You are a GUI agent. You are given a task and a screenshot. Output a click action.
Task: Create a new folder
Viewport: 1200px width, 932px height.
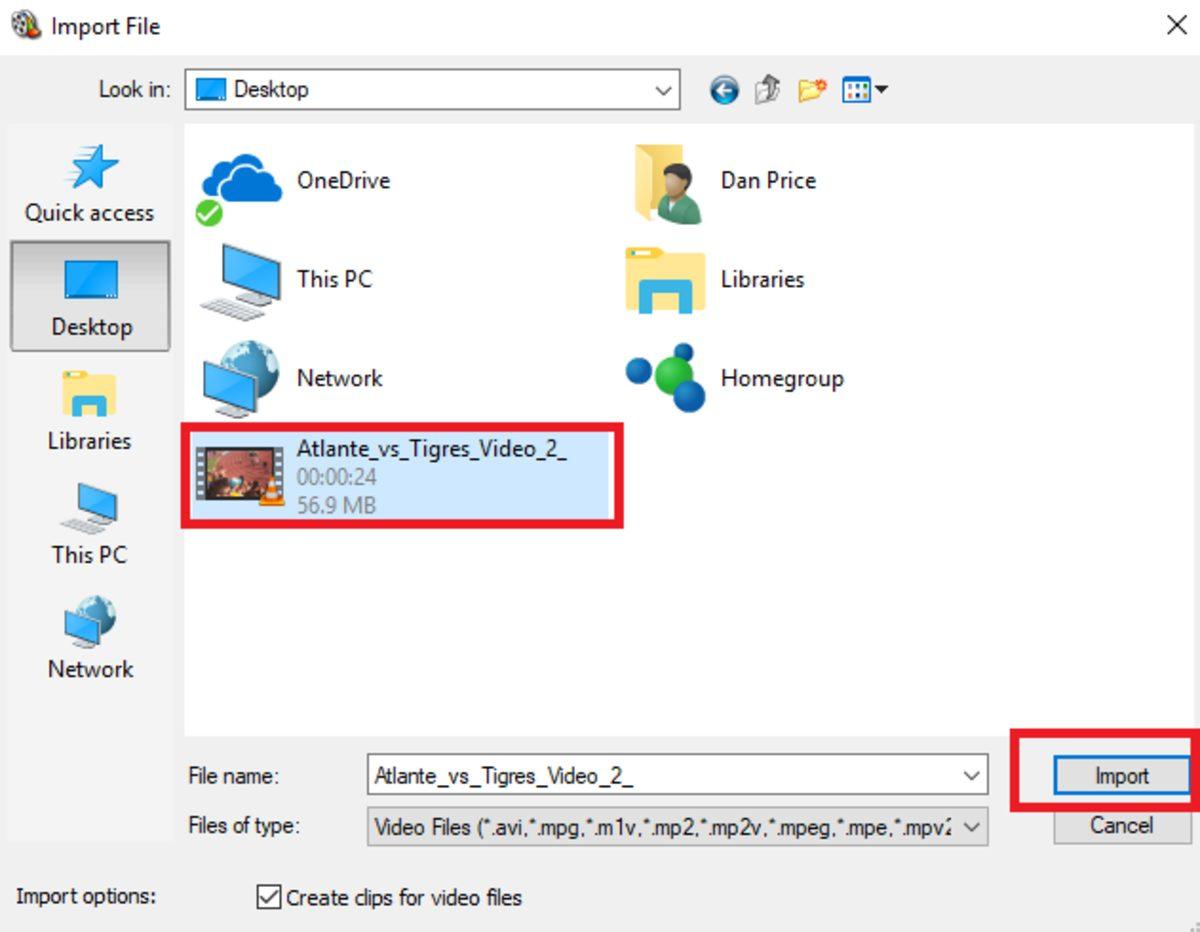click(811, 91)
